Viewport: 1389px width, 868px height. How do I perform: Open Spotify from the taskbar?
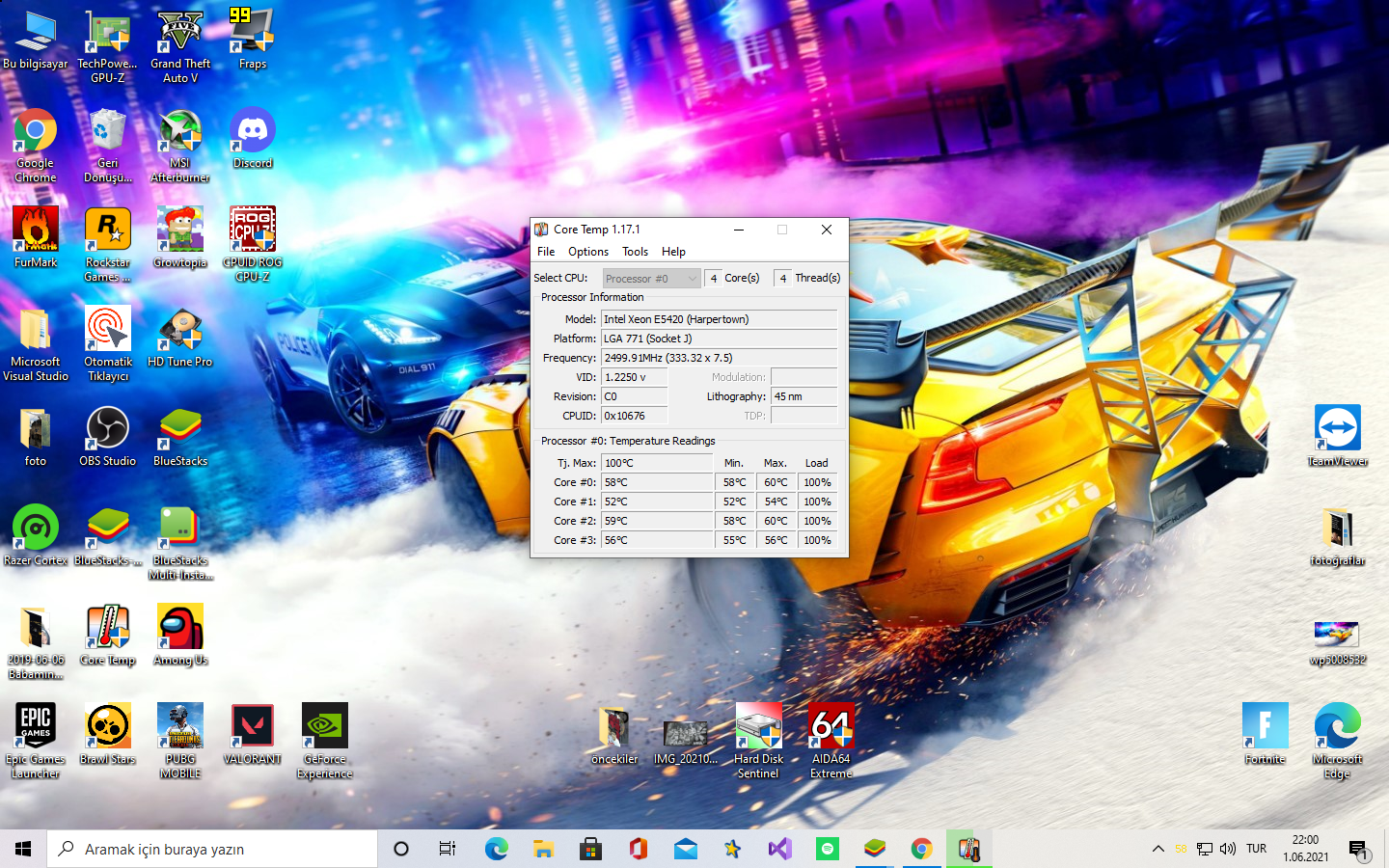coord(827,849)
